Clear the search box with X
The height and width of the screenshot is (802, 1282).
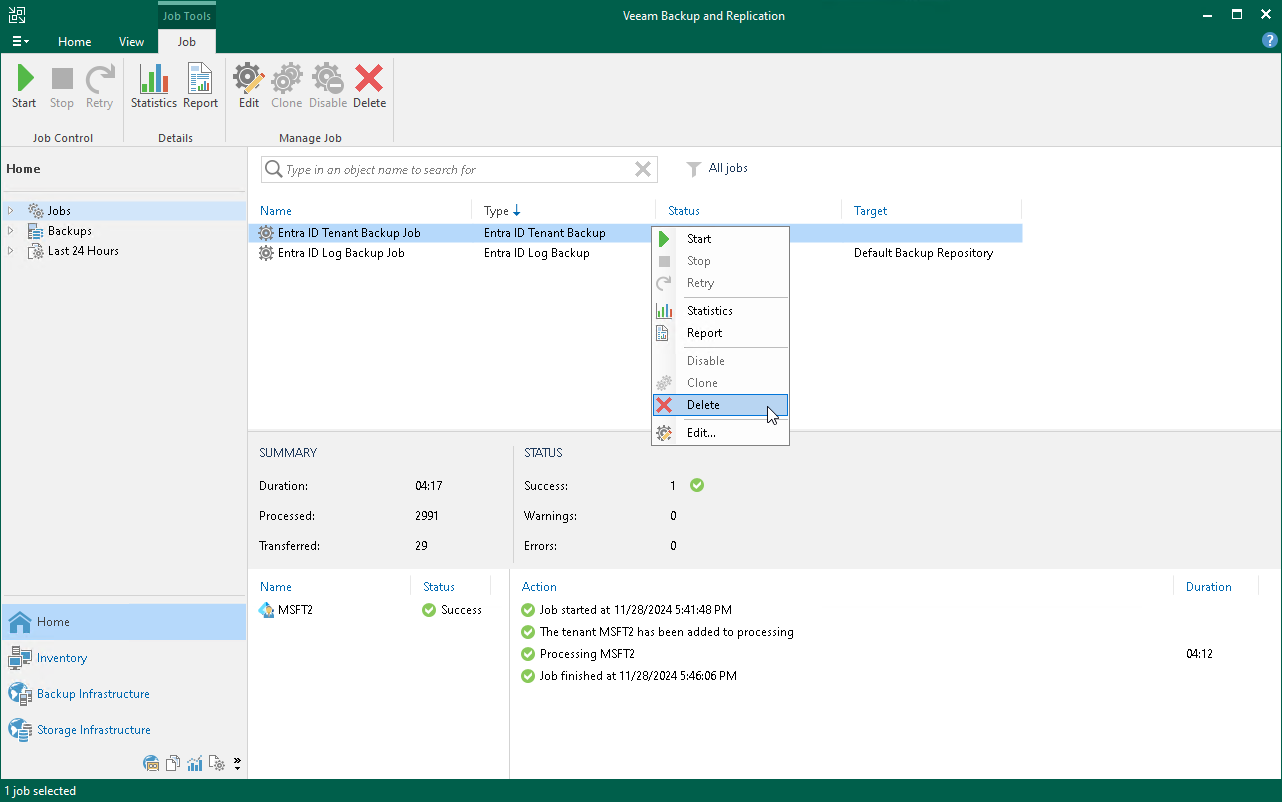coord(643,170)
